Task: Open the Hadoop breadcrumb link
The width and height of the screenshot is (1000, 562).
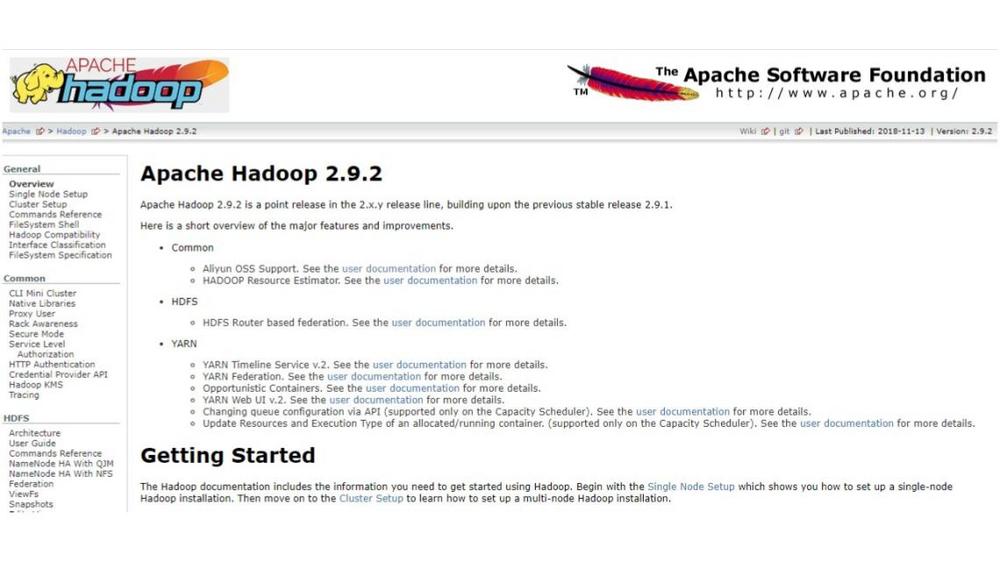Action: point(71,131)
